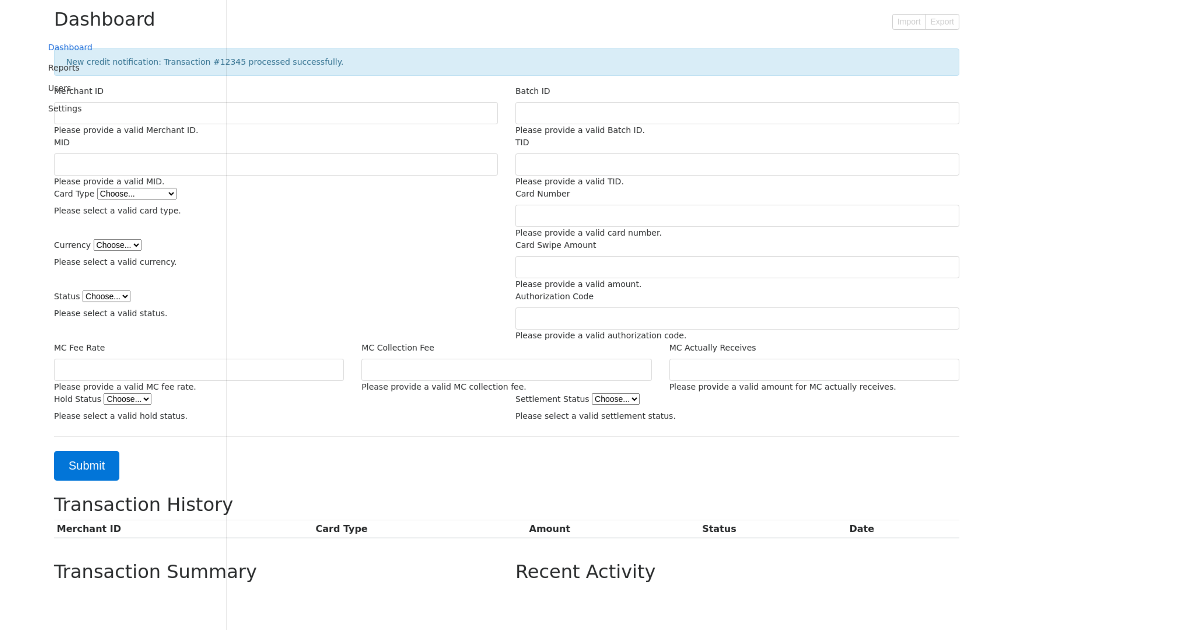This screenshot has height=630, width=1200.
Task: Open the Settlement Status dropdown
Action: click(x=615, y=398)
